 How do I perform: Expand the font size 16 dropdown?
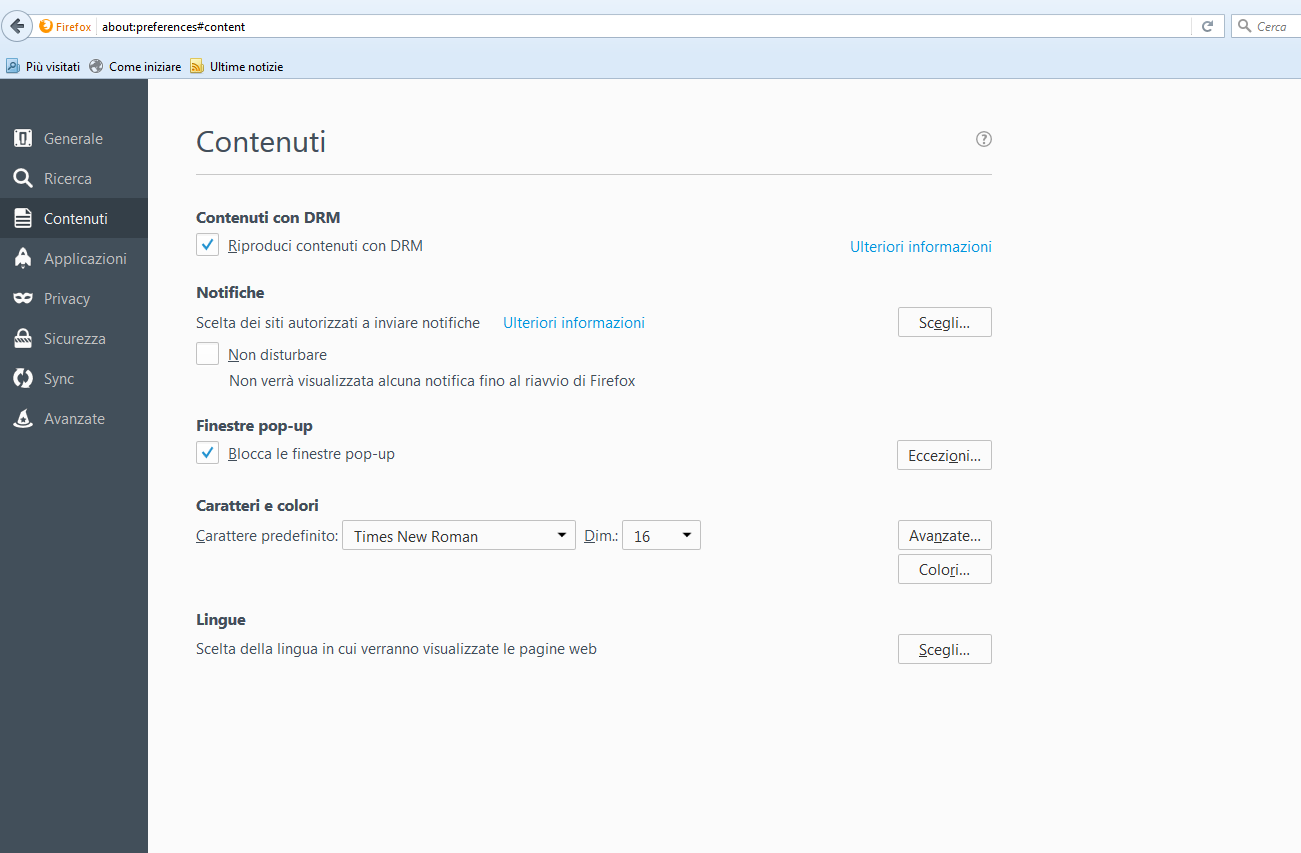click(661, 536)
